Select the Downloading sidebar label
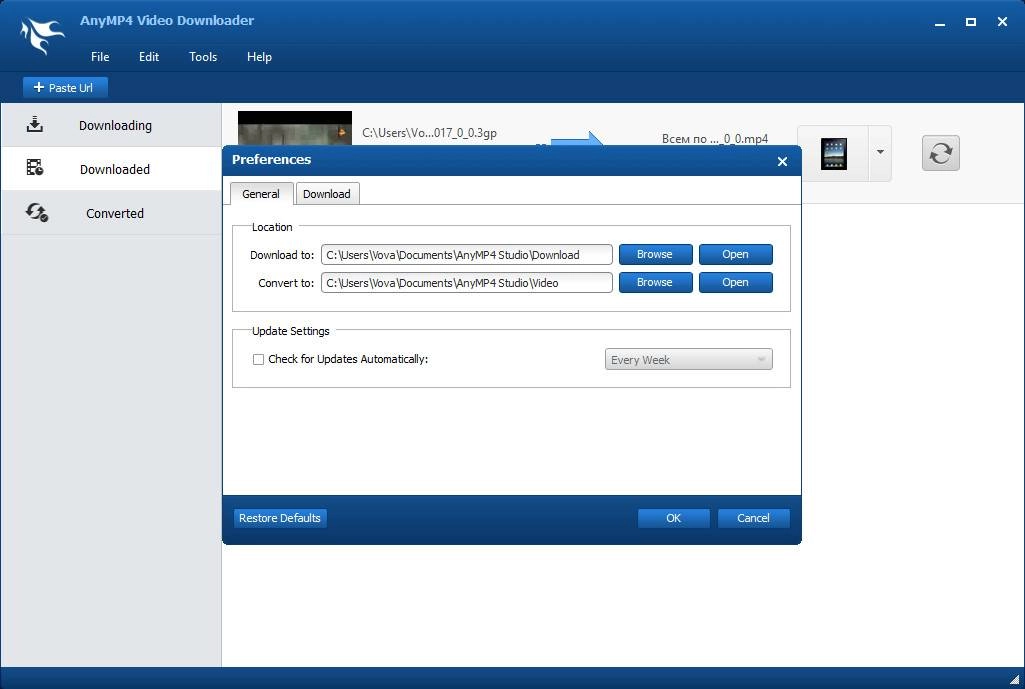The width and height of the screenshot is (1025, 689). coord(115,125)
